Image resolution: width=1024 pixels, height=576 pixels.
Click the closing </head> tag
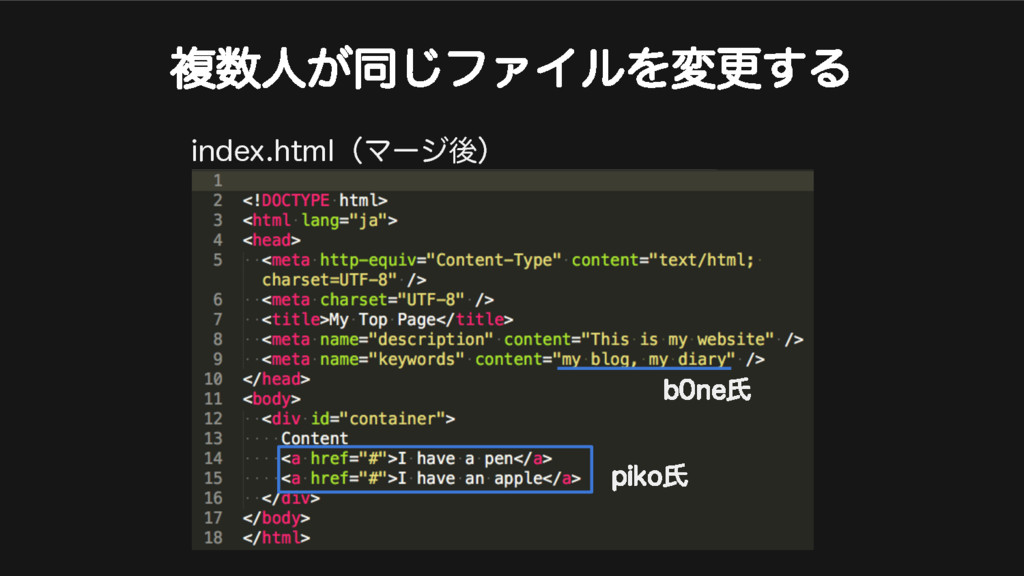pyautogui.click(x=276, y=379)
